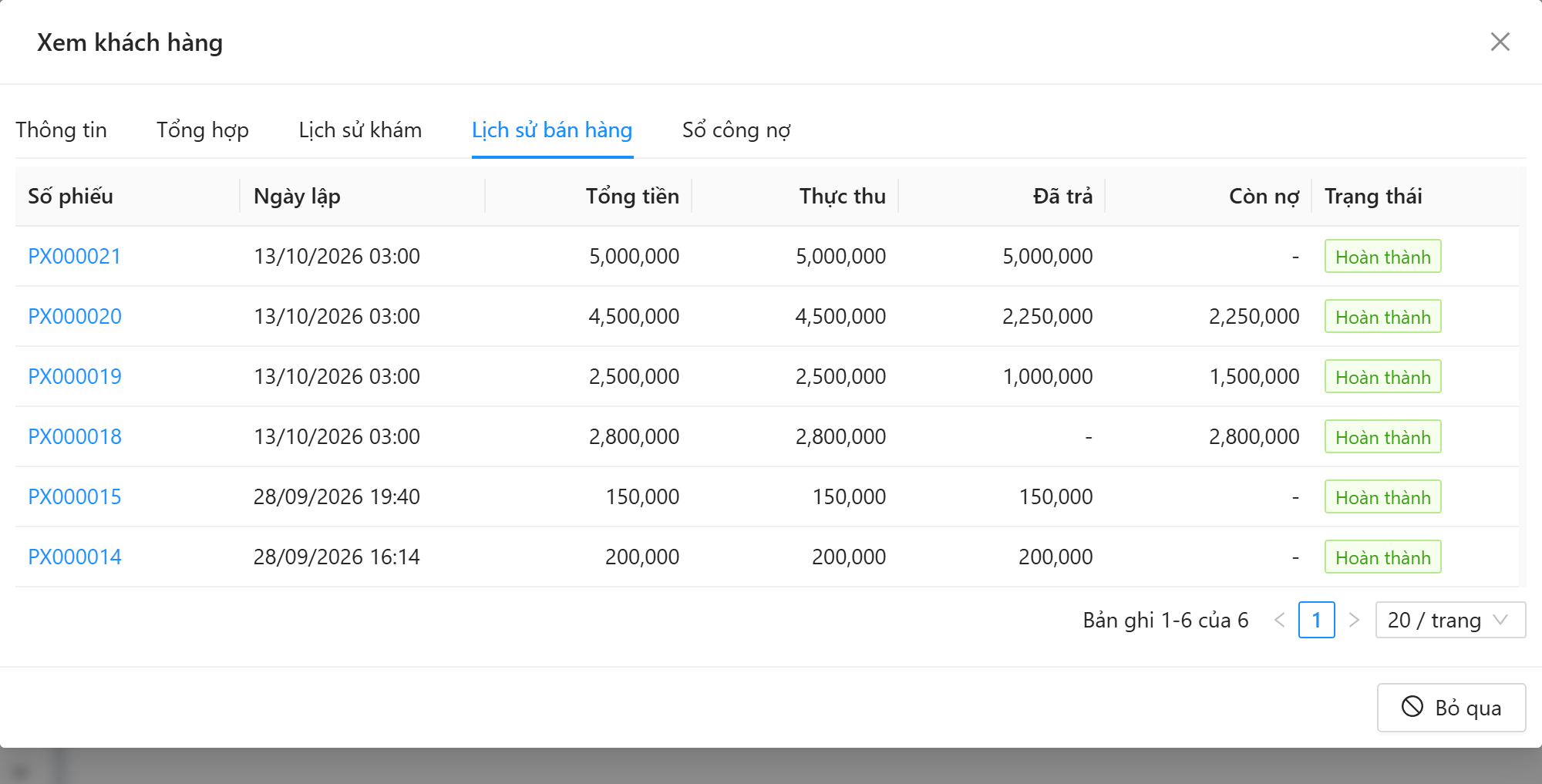
Task: Select page 1 in pagination
Action: coord(1317,620)
